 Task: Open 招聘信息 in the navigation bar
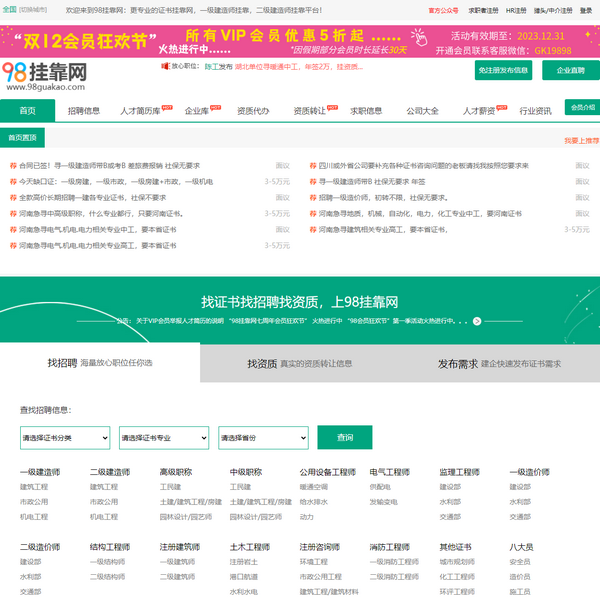84,111
